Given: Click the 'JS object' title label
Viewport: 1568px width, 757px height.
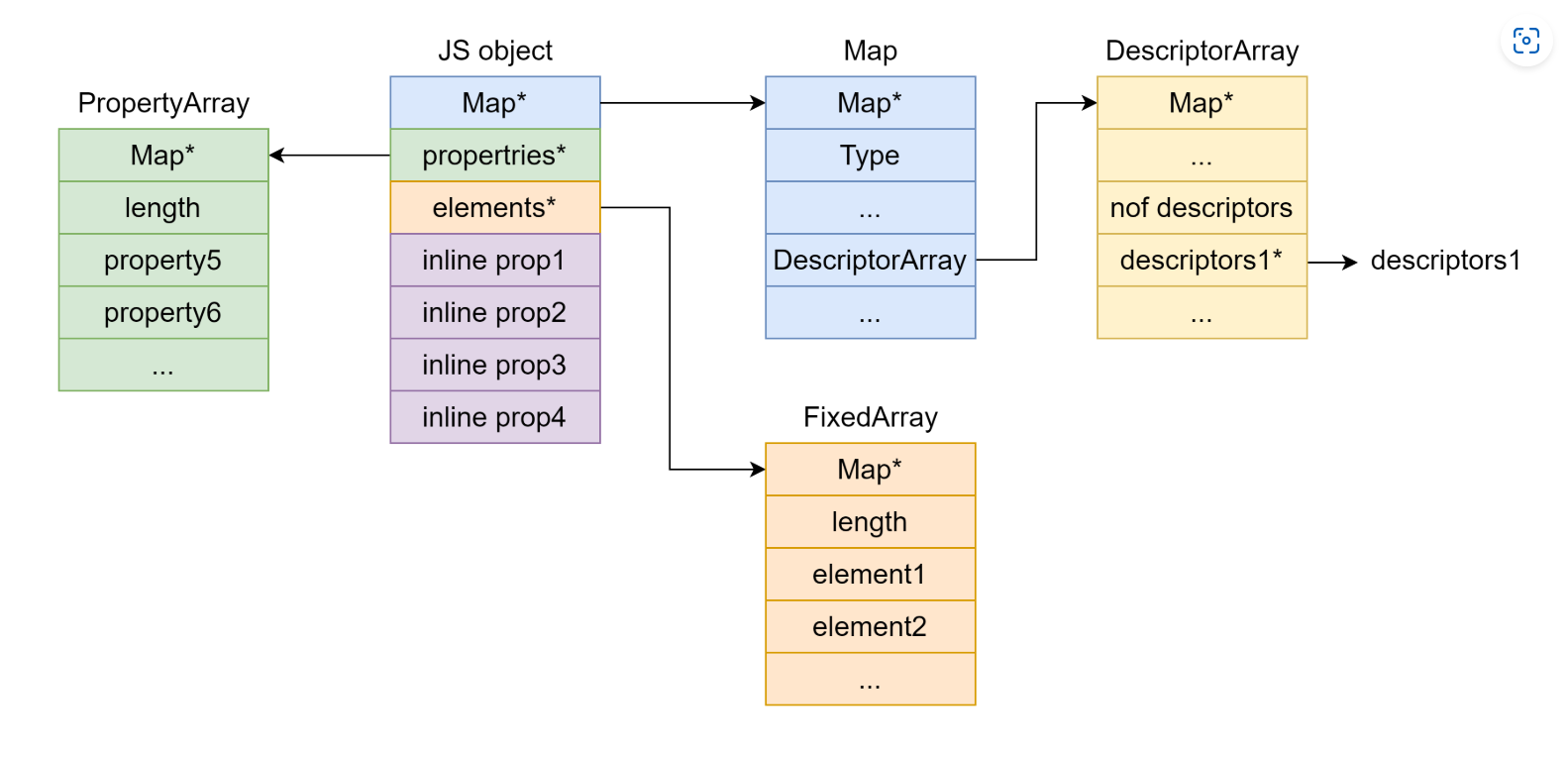Looking at the screenshot, I should [495, 51].
